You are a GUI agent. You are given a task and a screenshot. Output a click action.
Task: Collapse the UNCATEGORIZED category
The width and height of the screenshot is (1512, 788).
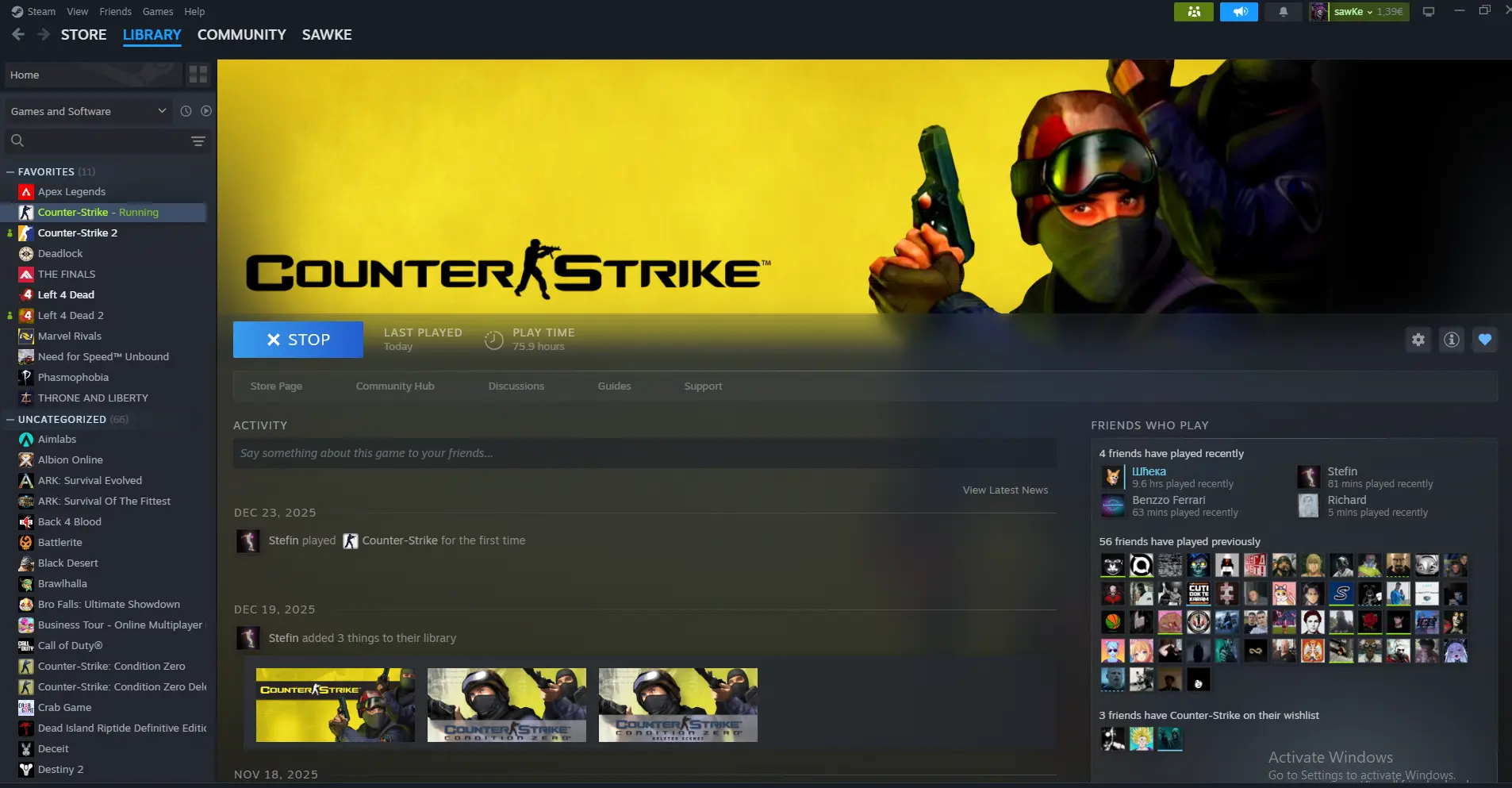click(x=10, y=419)
